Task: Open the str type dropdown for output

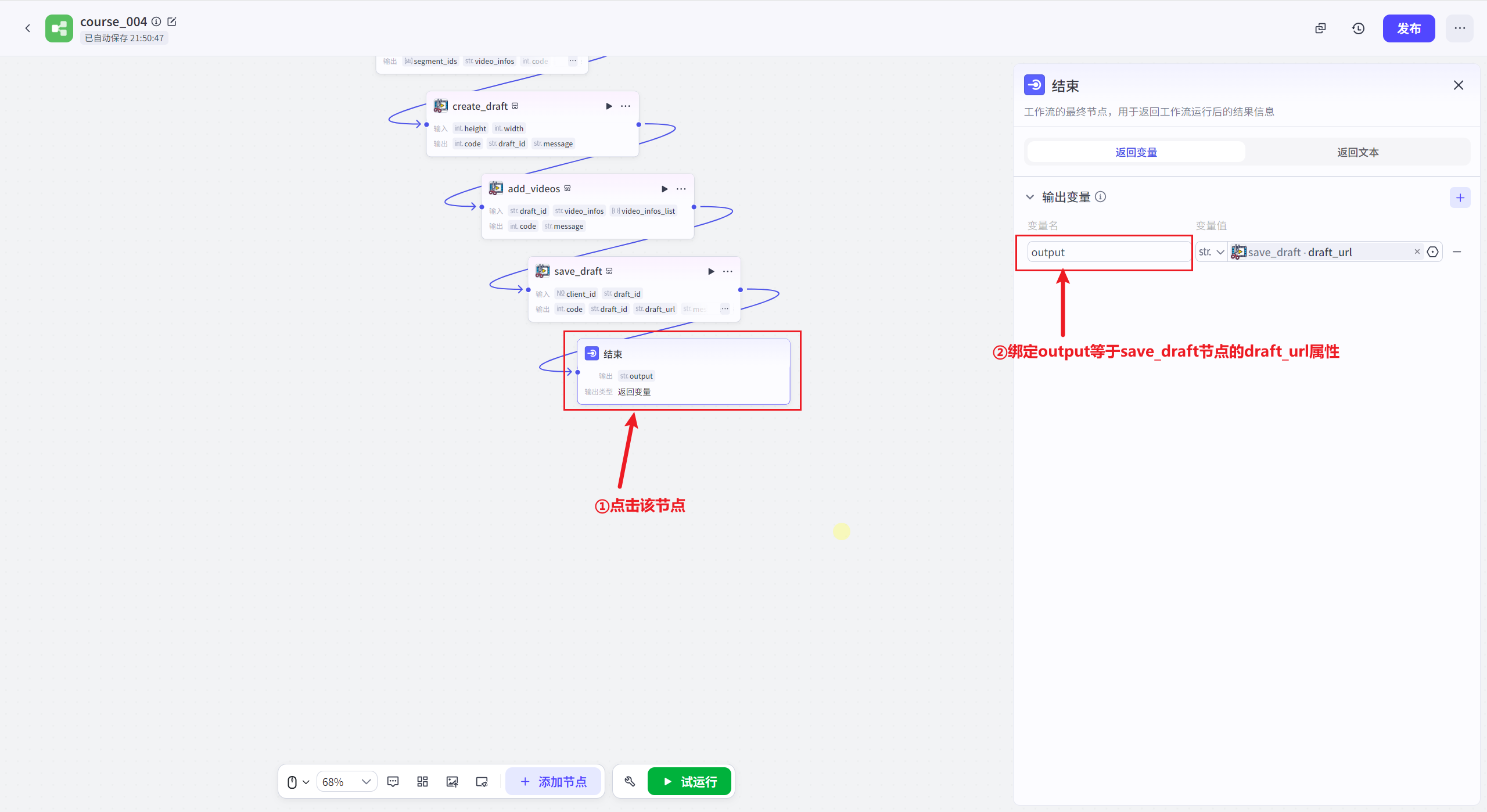Action: tap(1212, 252)
